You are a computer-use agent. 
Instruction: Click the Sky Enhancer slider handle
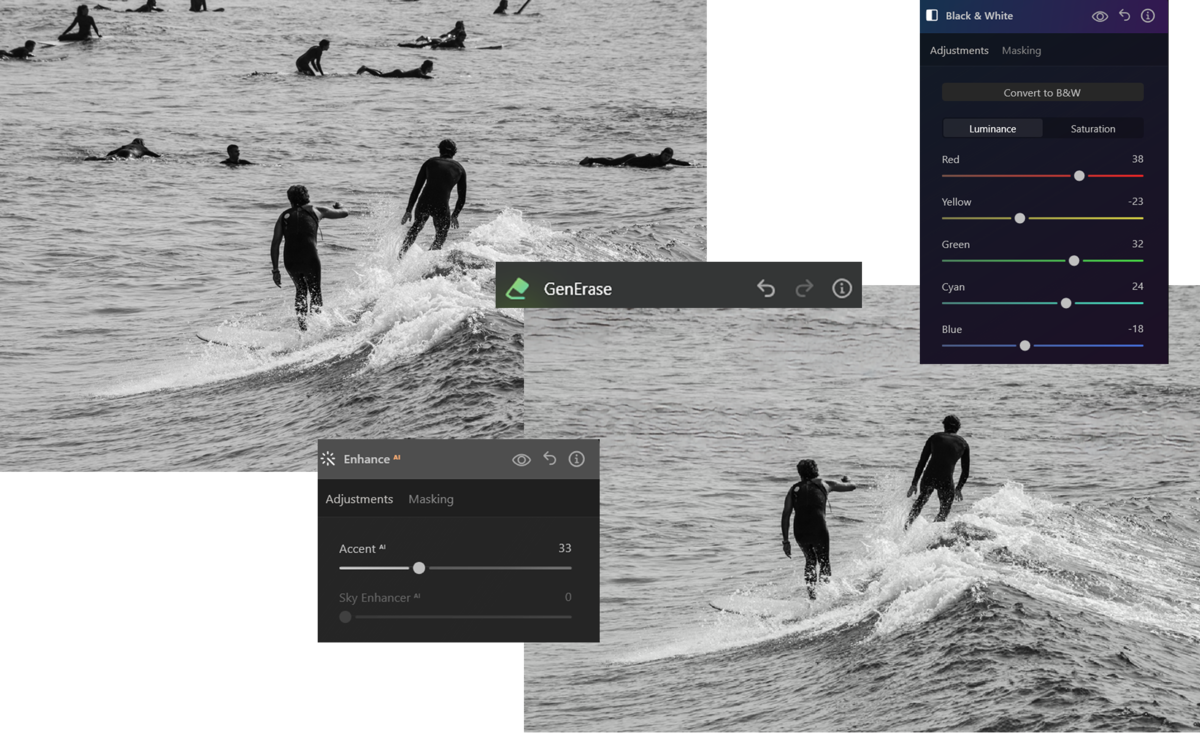[345, 617]
